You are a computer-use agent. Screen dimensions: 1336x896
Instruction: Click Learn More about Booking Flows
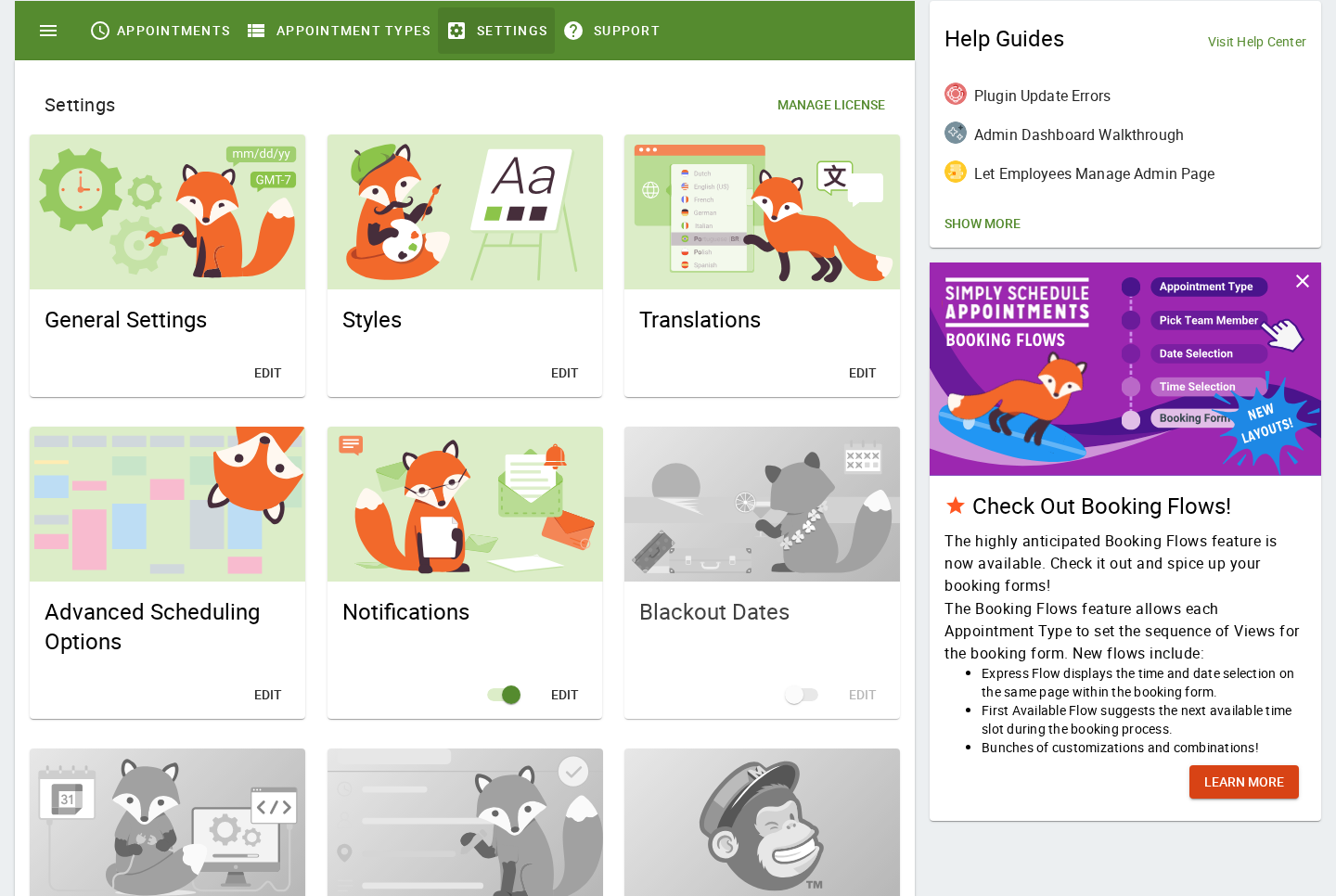tap(1244, 782)
